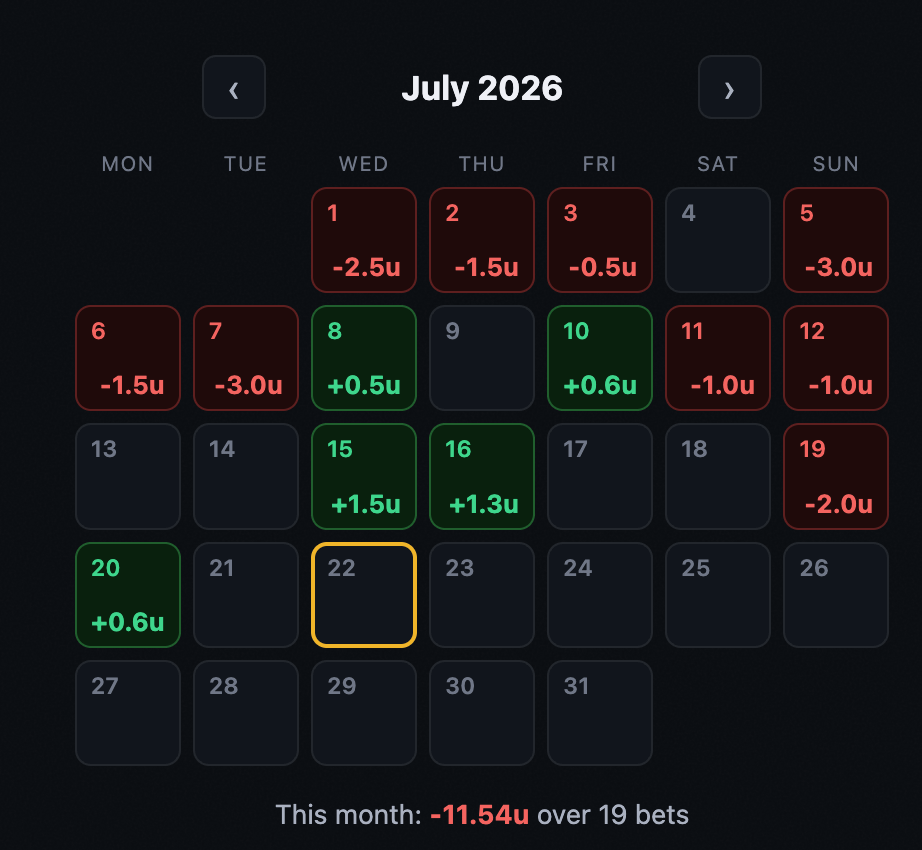Screen dimensions: 922x850
Task: Select highlighted today cell July 22
Action: point(363,595)
